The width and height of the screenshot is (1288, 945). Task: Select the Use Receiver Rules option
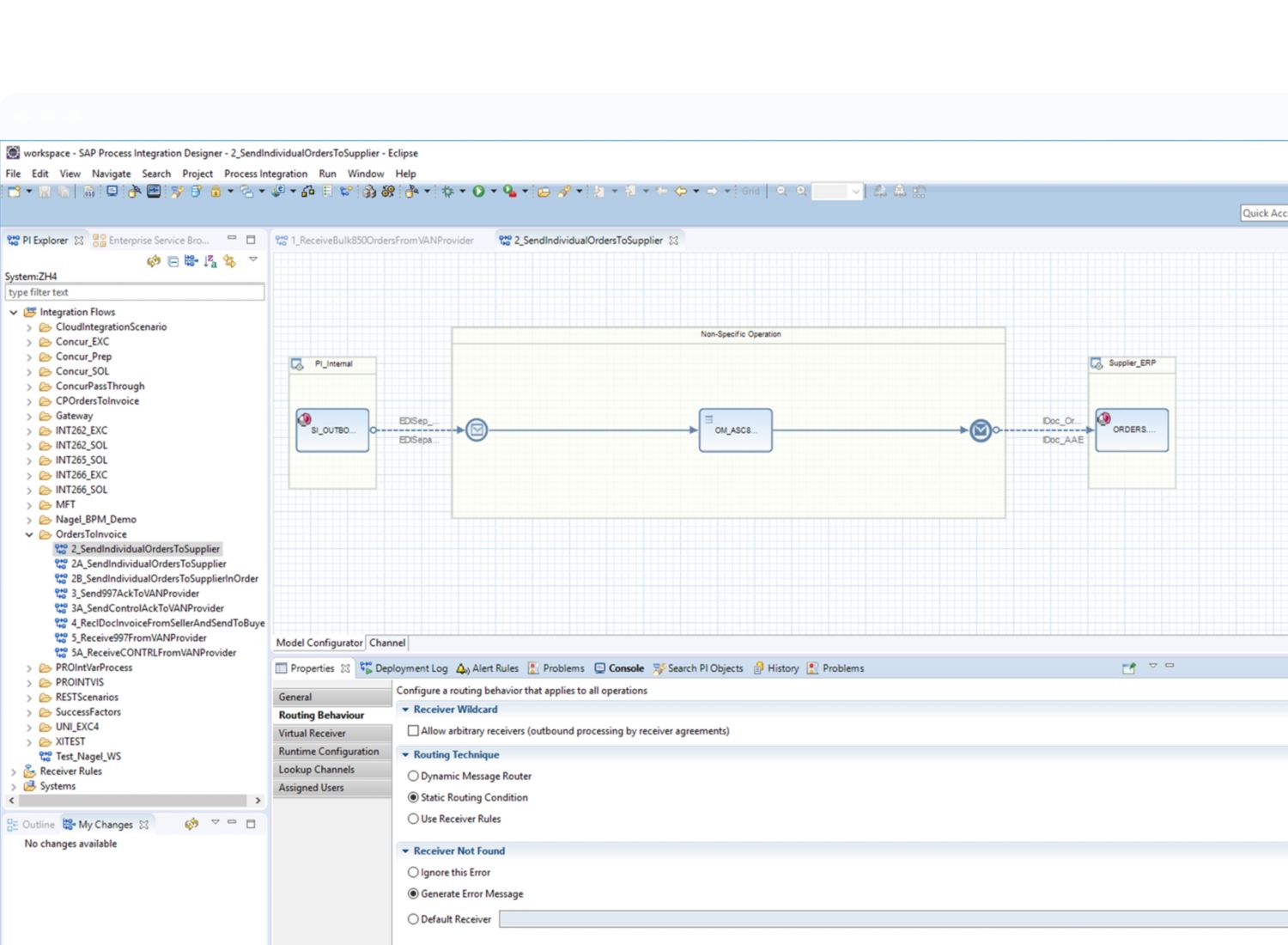413,819
